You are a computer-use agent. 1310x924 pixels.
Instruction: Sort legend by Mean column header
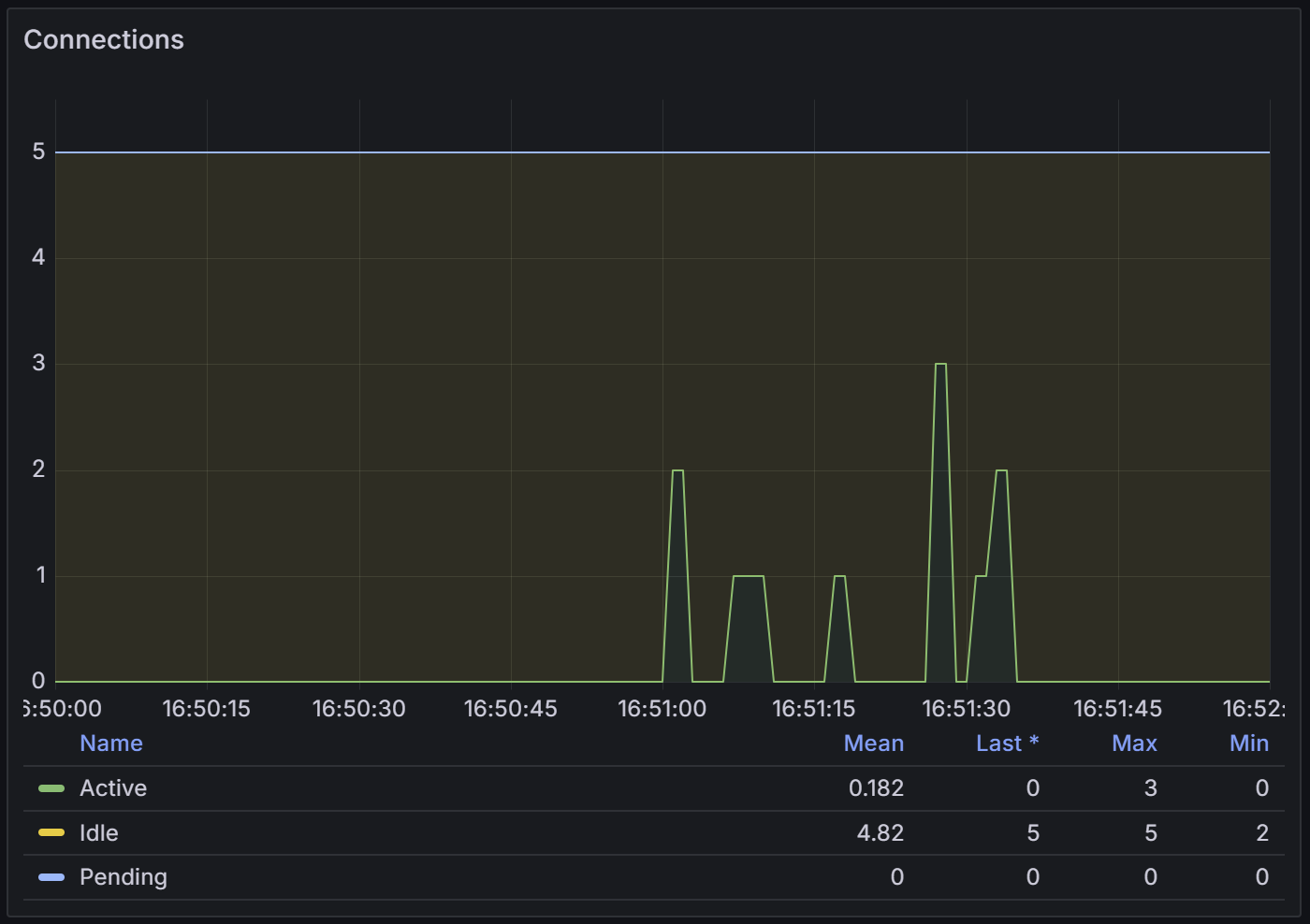[874, 744]
